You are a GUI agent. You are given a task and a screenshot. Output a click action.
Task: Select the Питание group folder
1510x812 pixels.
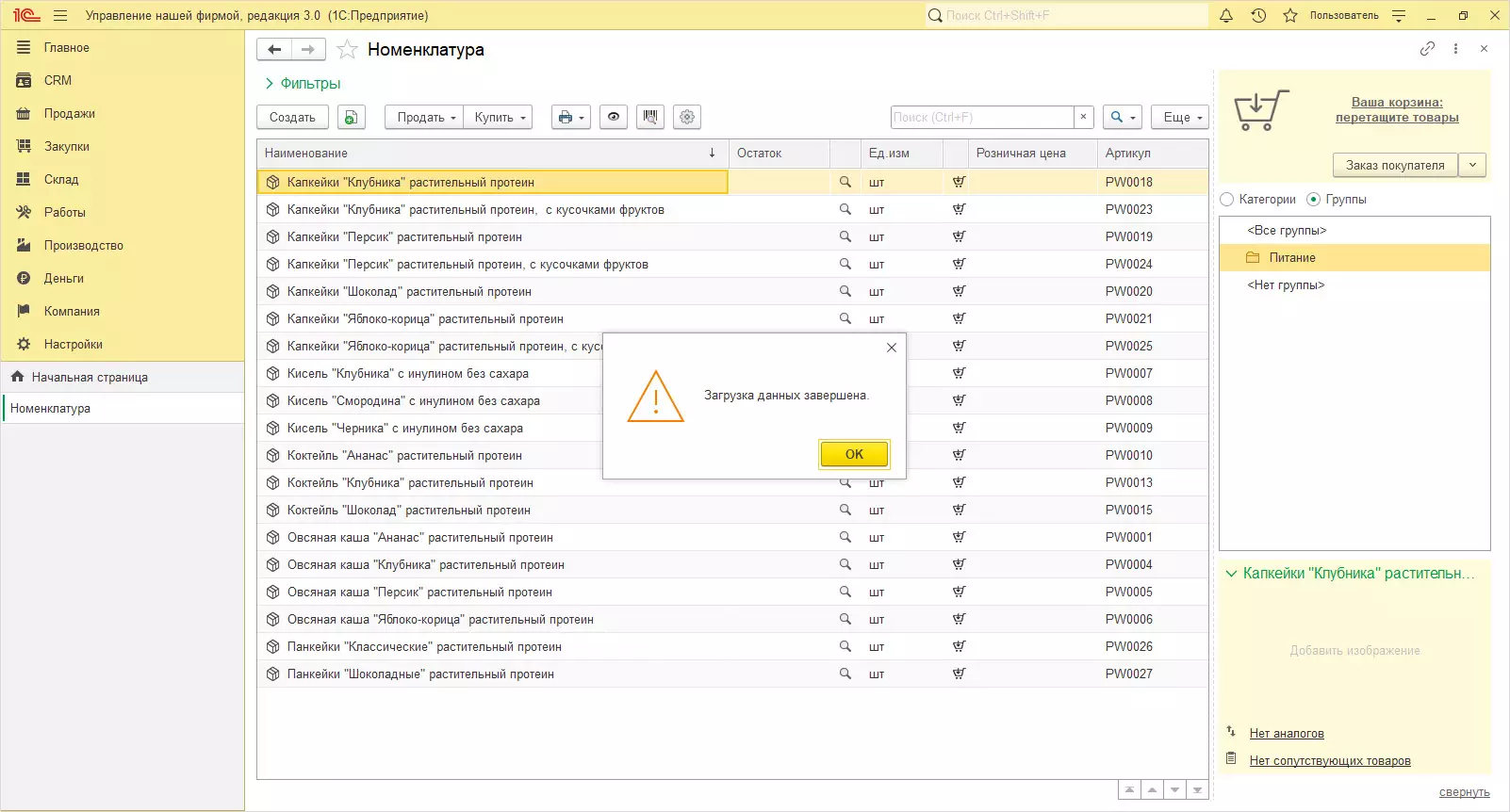click(1291, 257)
